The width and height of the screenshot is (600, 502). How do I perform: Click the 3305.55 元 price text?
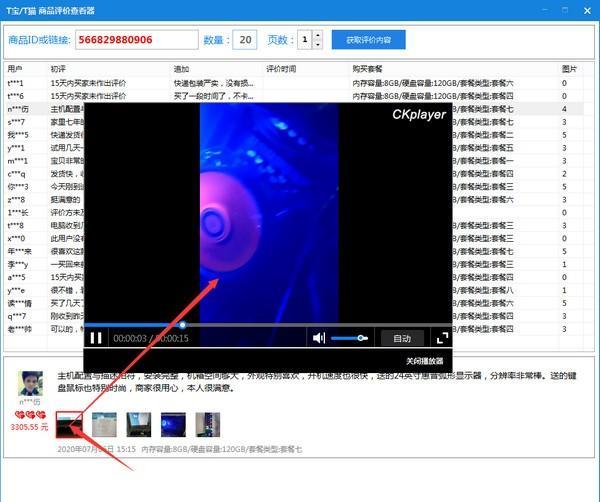click(29, 427)
